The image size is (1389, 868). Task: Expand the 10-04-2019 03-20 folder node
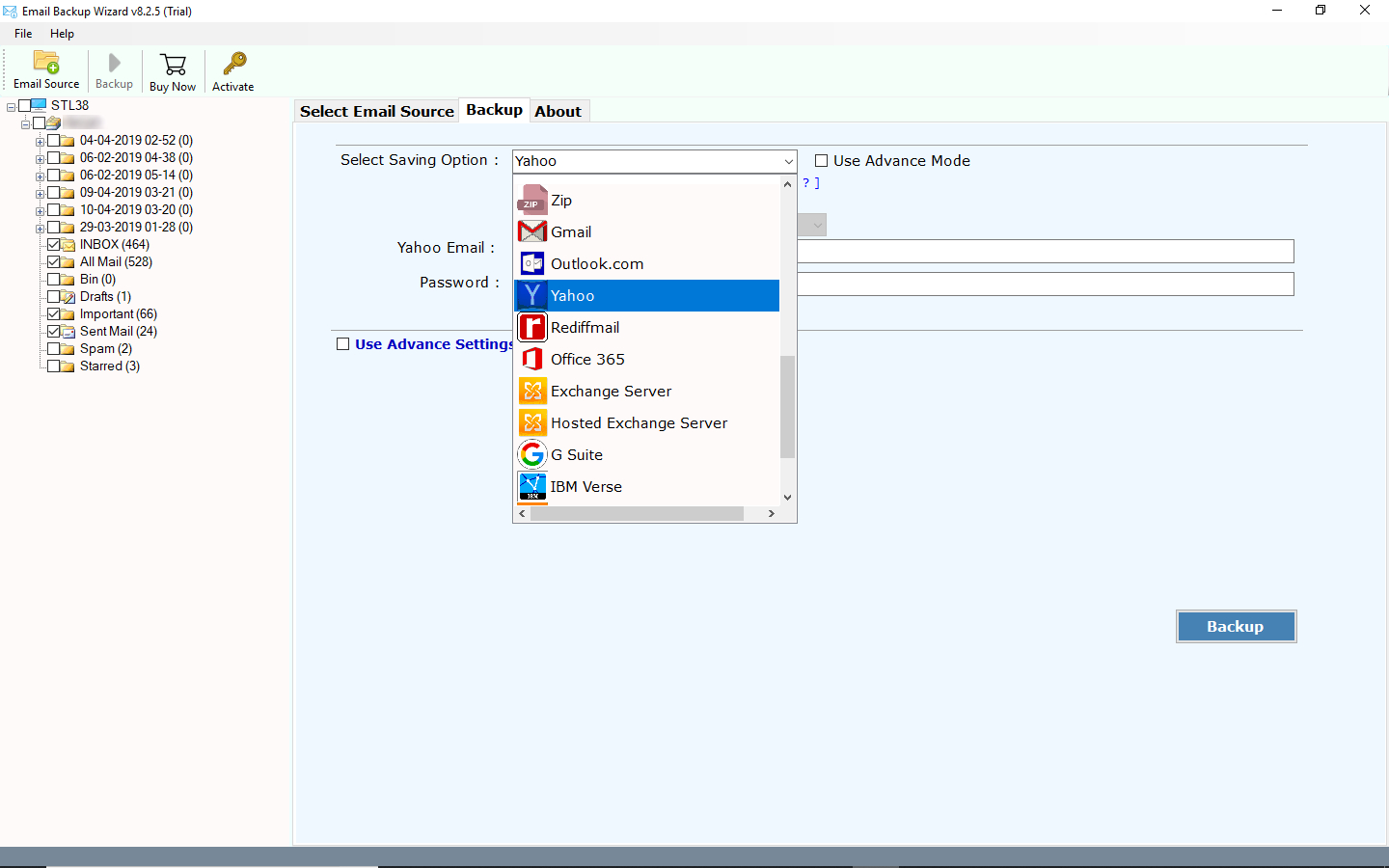click(x=41, y=211)
